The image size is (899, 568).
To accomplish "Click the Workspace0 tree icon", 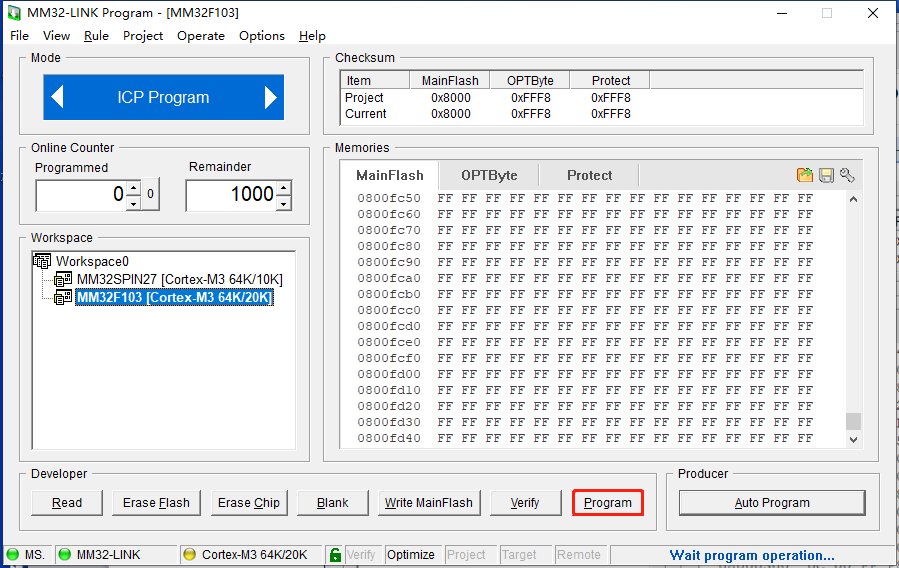I will click(x=42, y=261).
